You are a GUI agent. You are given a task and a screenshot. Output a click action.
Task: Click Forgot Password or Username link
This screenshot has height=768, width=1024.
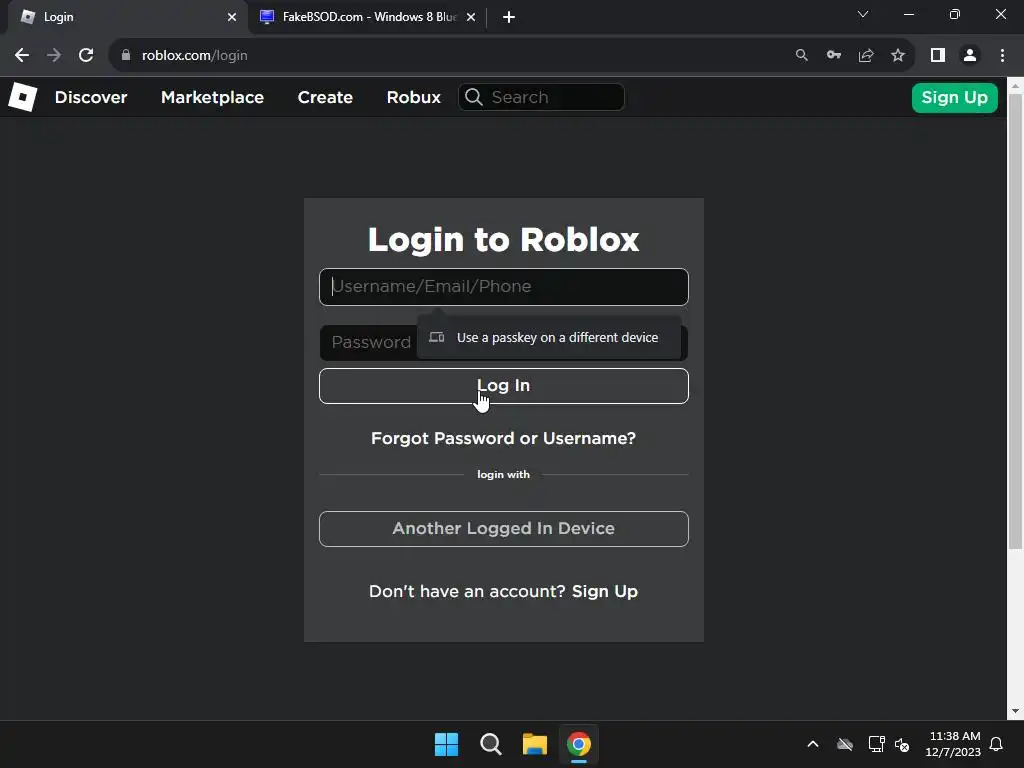click(x=504, y=438)
